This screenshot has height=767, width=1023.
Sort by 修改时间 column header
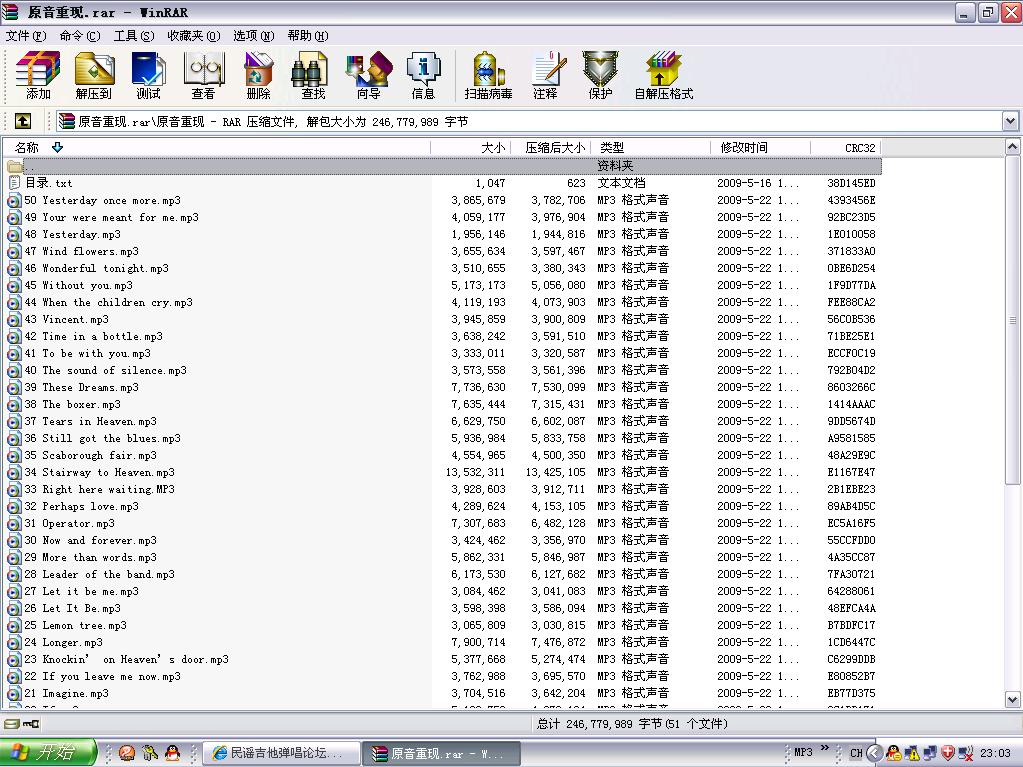tap(761, 147)
